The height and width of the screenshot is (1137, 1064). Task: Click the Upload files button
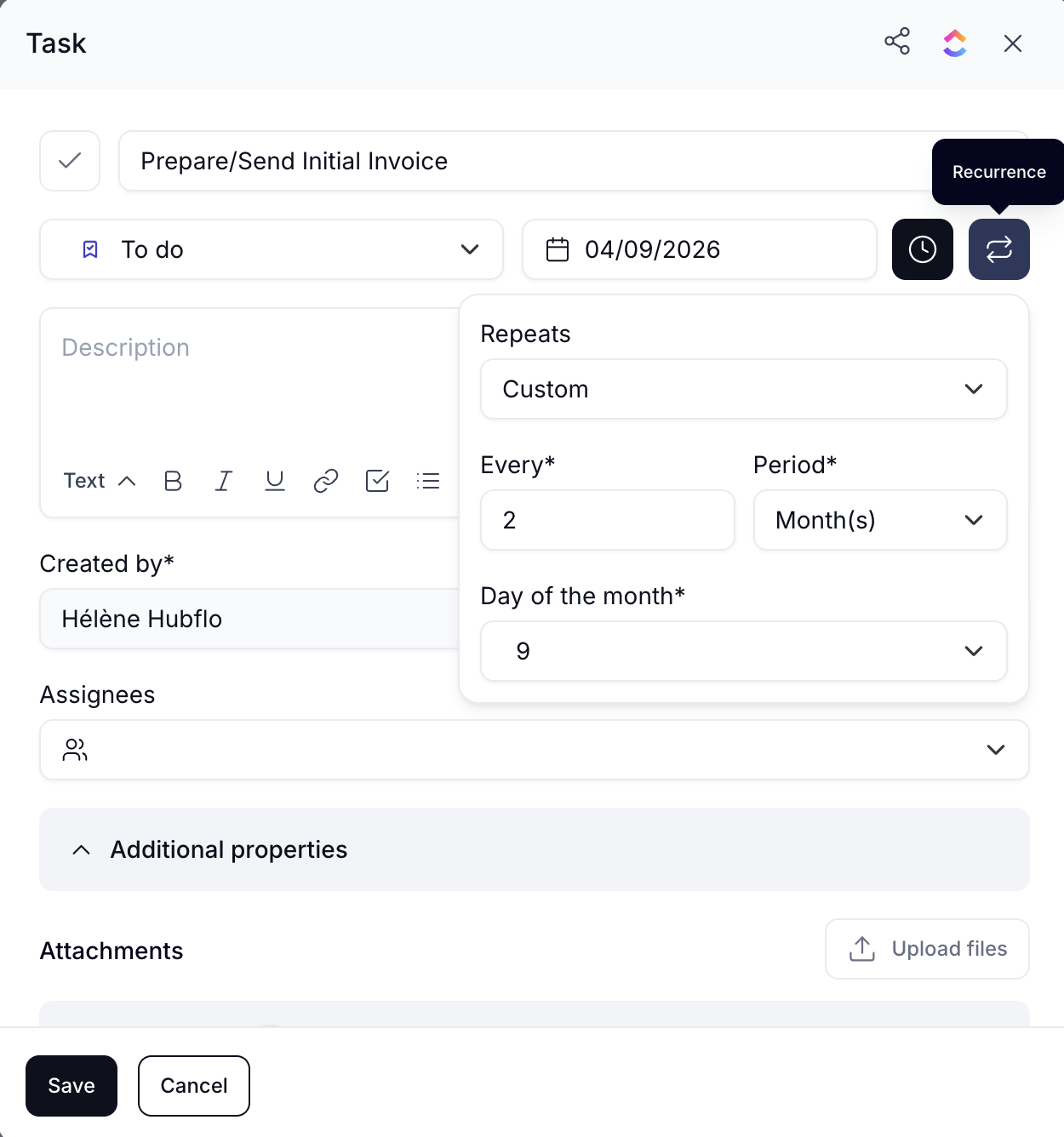927,949
